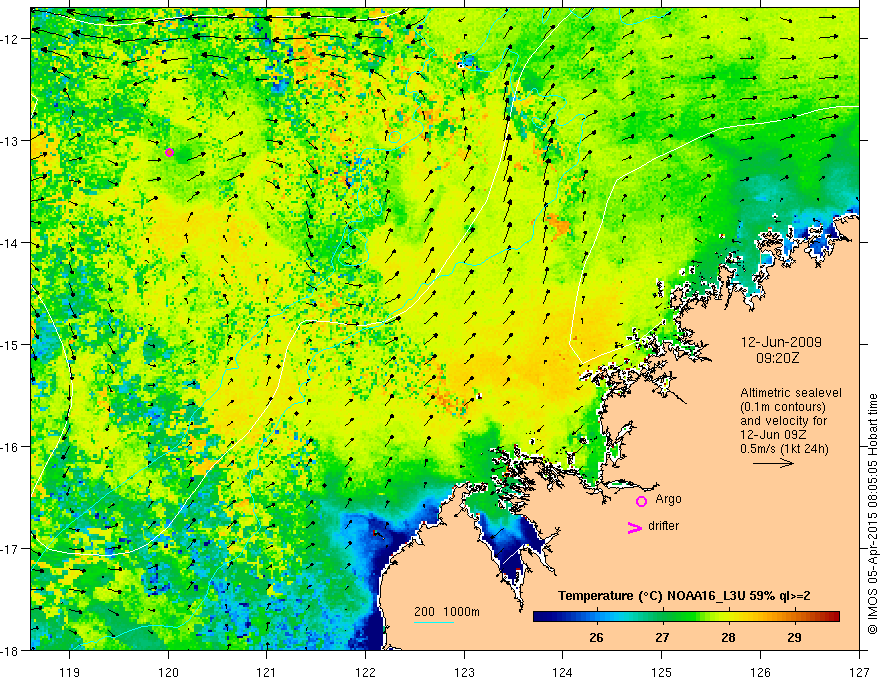This screenshot has height=680, width=880.
Task: Click the temperature color bar at 29
Action: coord(794,616)
